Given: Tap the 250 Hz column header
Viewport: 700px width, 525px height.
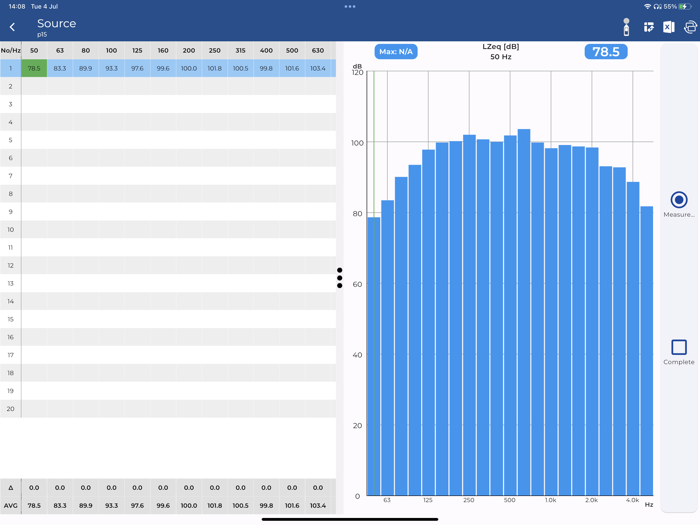Looking at the screenshot, I should pos(215,50).
